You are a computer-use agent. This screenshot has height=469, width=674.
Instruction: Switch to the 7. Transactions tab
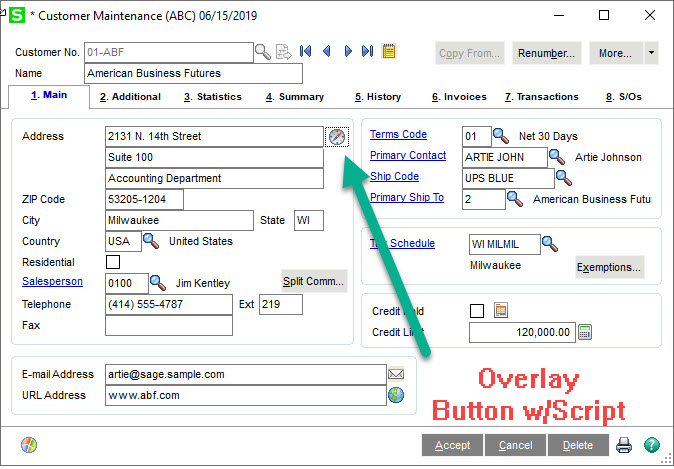[542, 97]
